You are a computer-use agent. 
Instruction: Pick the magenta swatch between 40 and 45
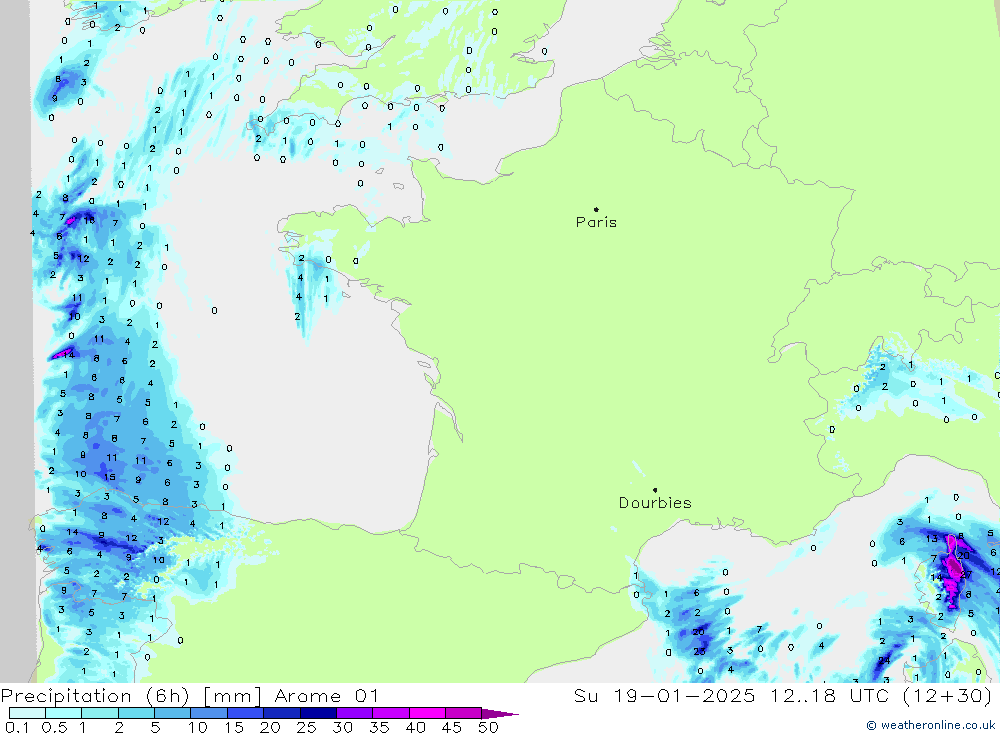coord(427,713)
